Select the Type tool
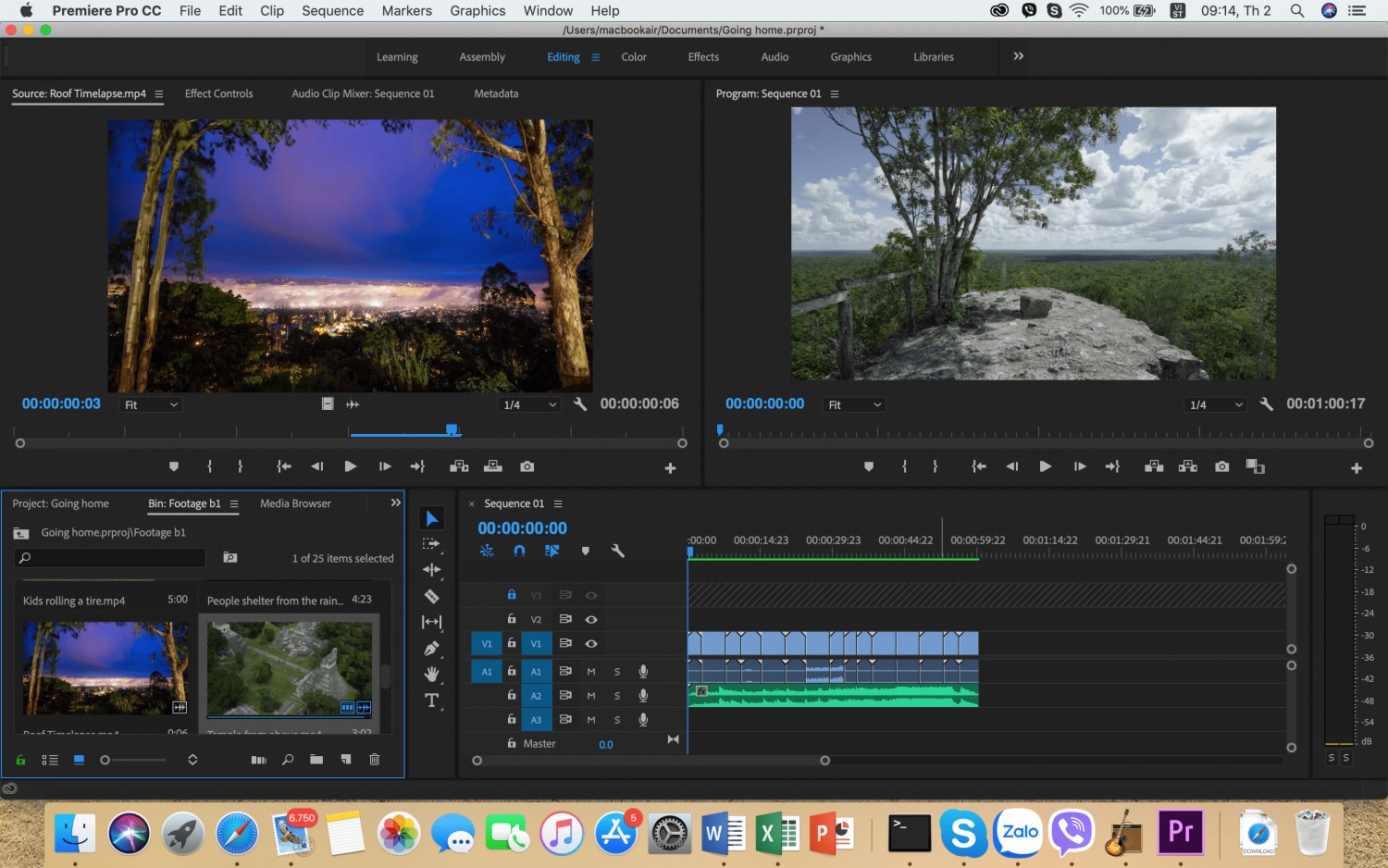The image size is (1388, 868). (431, 701)
